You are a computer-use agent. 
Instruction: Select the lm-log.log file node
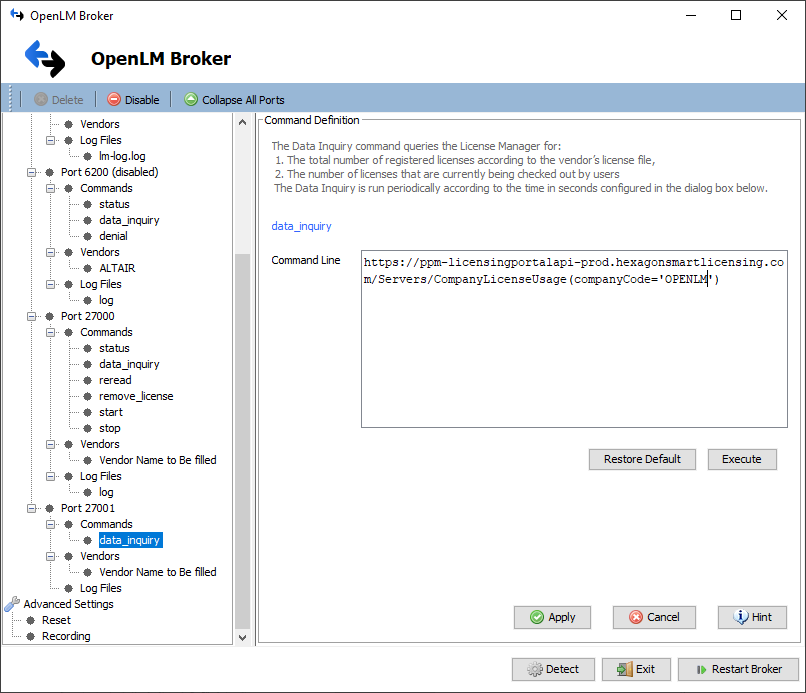click(x=120, y=155)
